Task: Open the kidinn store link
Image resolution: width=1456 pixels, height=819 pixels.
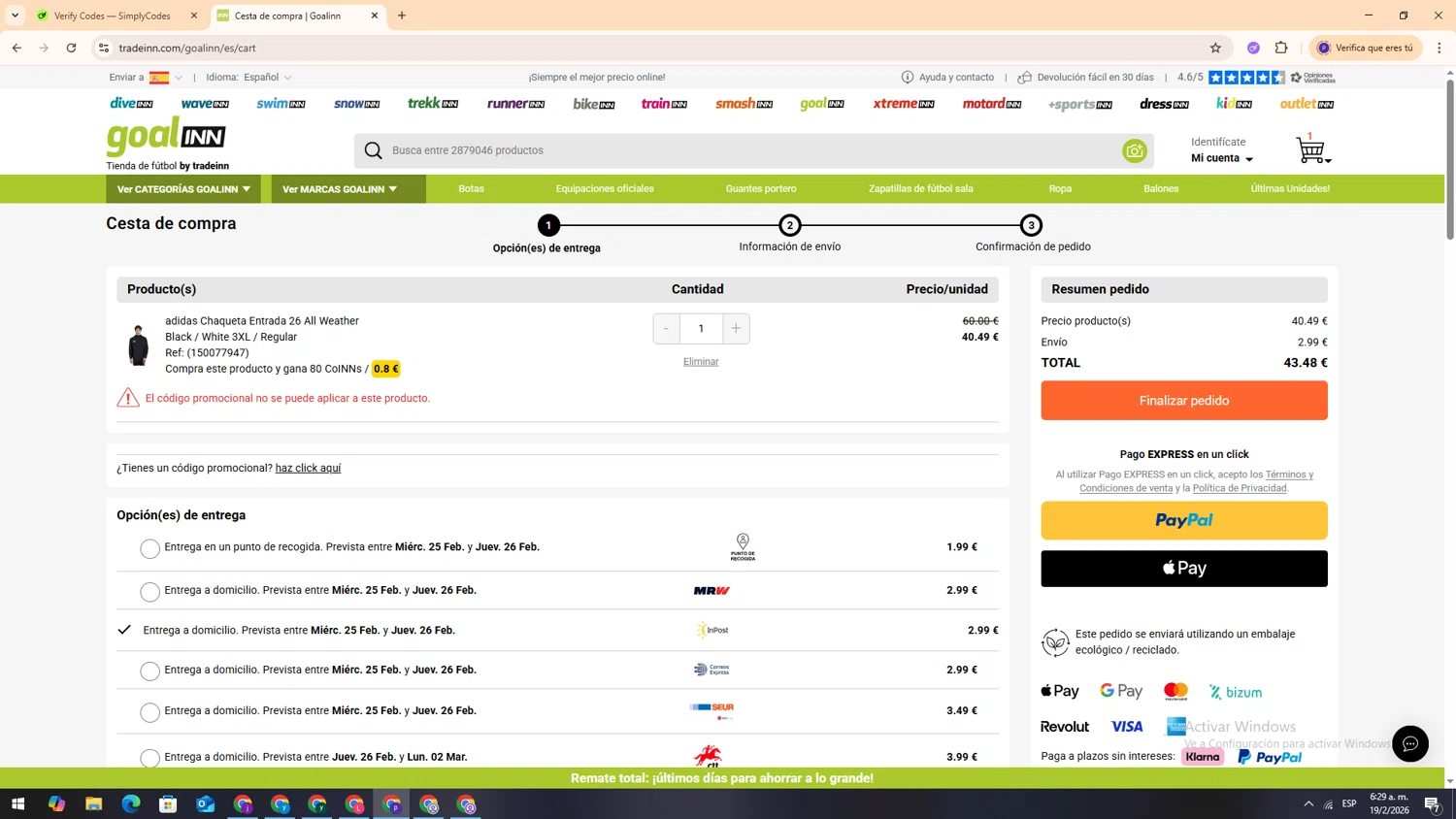Action: [1234, 103]
